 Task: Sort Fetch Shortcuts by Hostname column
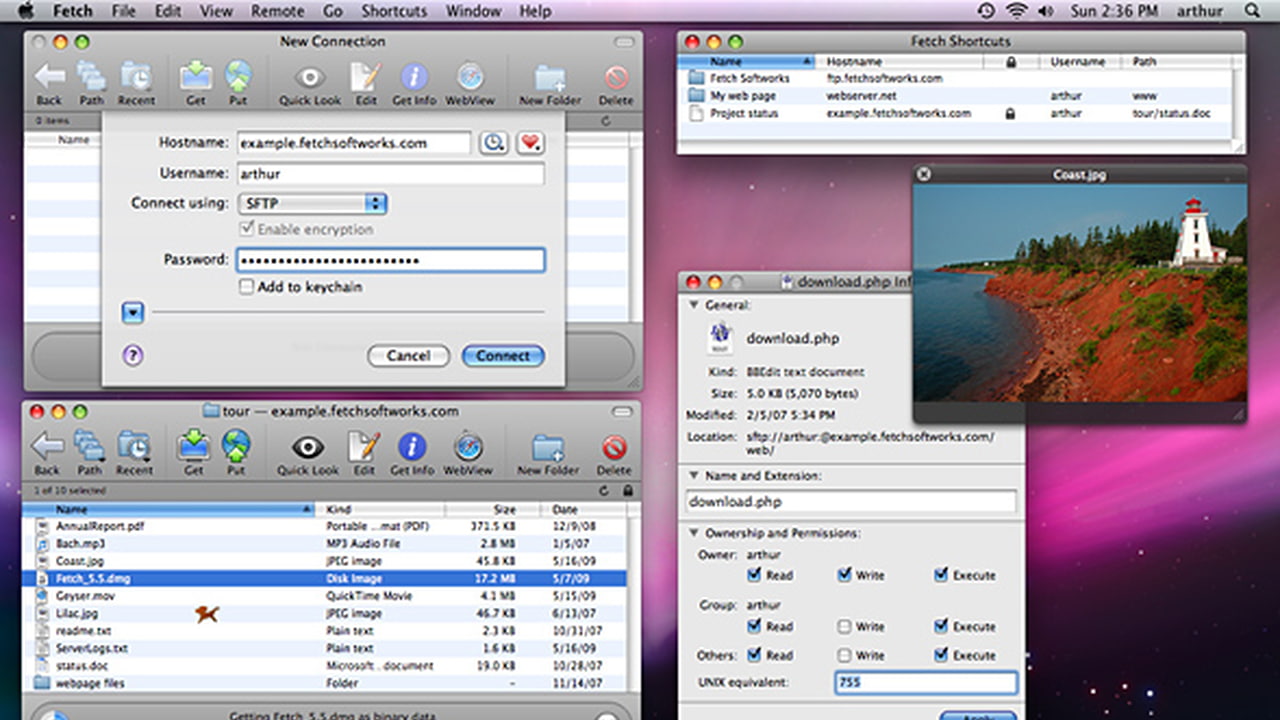[898, 61]
